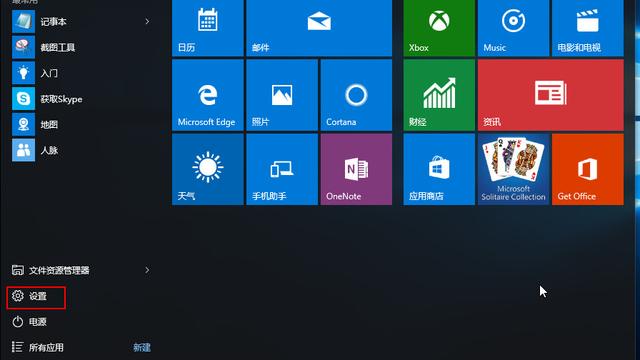
Task: Open the 电影和电视 tile
Action: point(588,28)
